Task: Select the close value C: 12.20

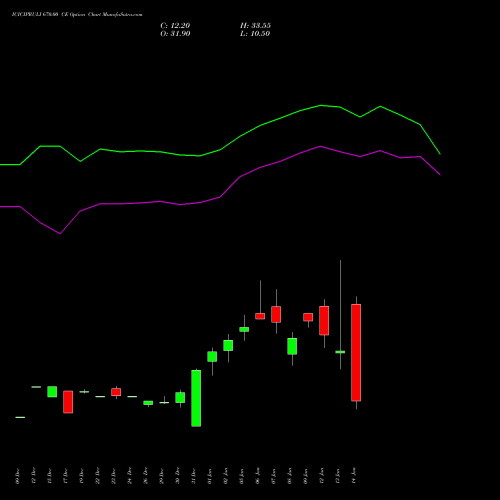Action: point(175,26)
